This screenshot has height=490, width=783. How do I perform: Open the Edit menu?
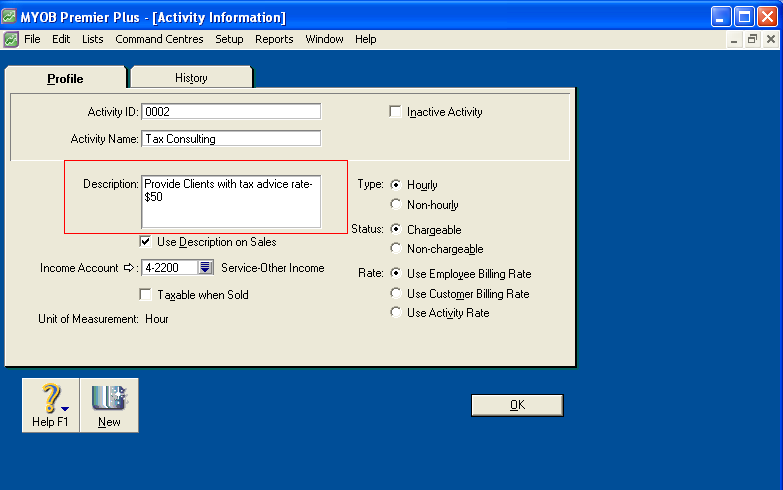point(61,39)
